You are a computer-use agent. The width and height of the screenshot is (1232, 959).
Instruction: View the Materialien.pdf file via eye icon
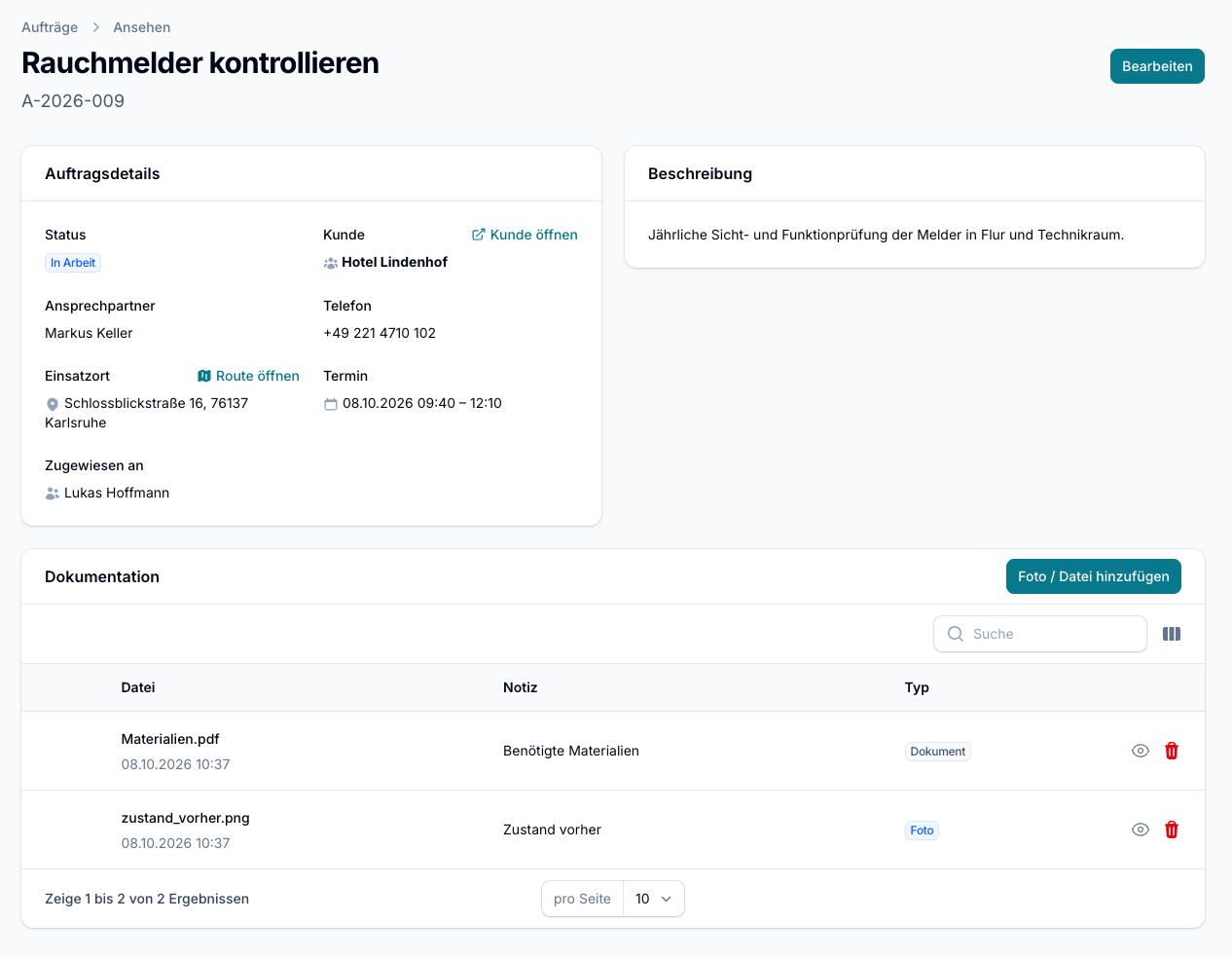point(1141,751)
